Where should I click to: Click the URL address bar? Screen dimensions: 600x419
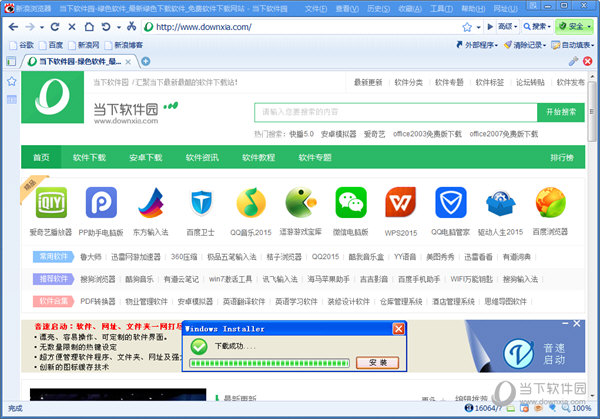(x=302, y=27)
